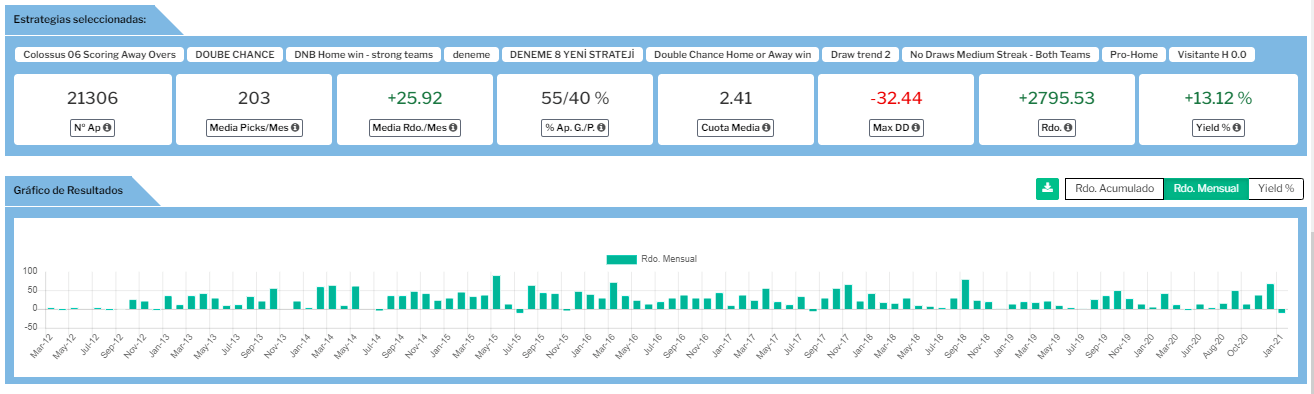The height and width of the screenshot is (394, 1314).
Task: Select Colossus 06 Scoring Away Overs strategy
Action: pos(100,54)
